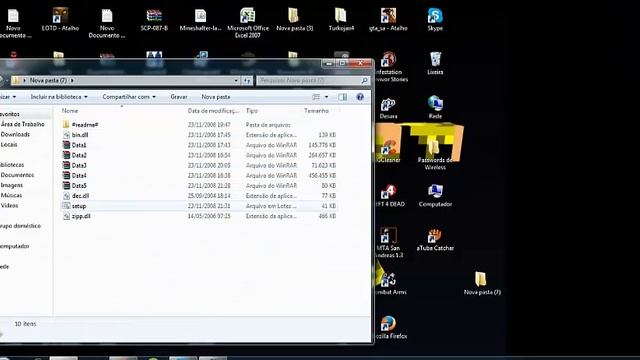Open the Left 4 Dead desktop shortcut
Image resolution: width=640 pixels, height=360 pixels.
[390, 196]
